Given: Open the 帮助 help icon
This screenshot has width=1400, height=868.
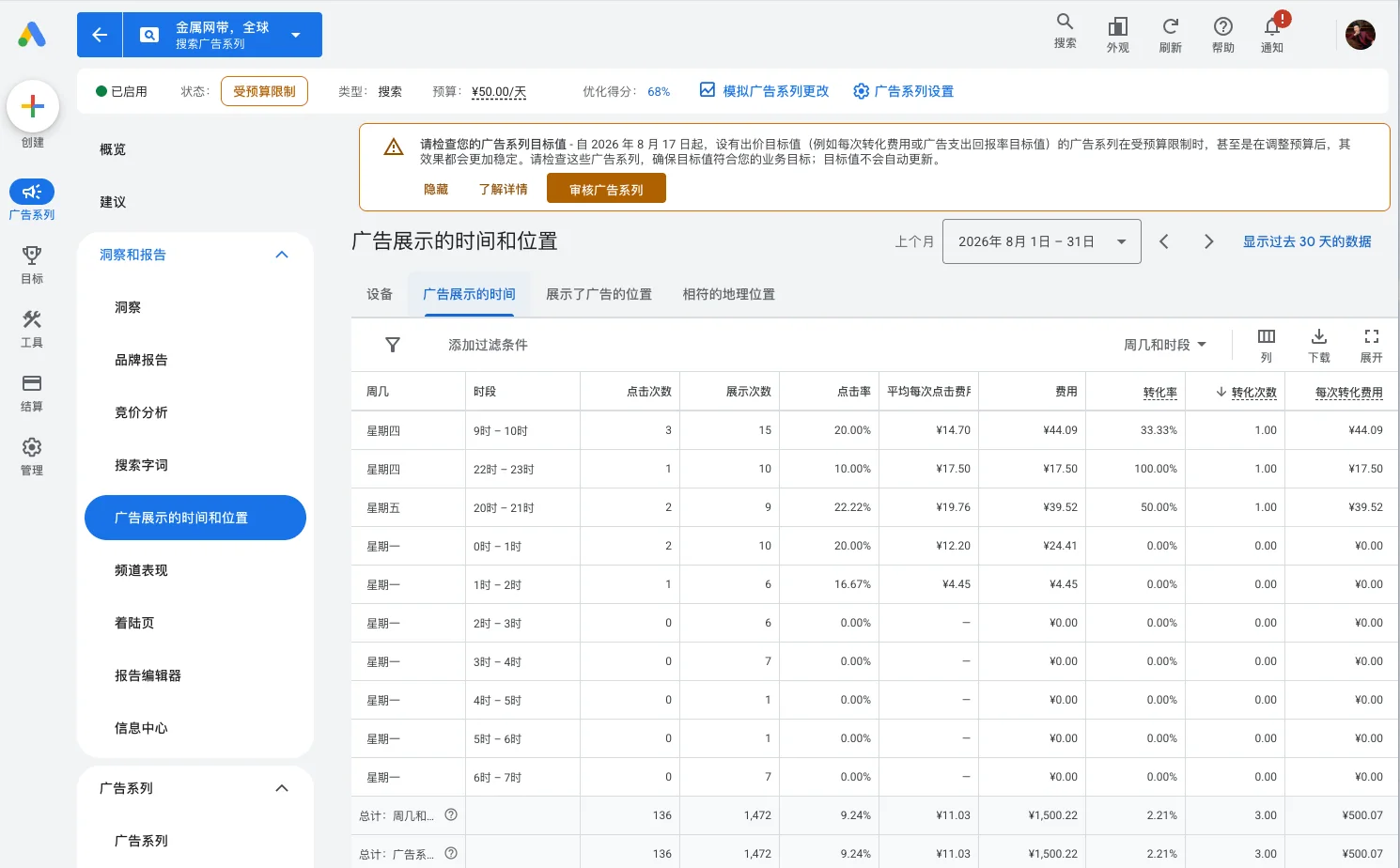Looking at the screenshot, I should (1223, 26).
